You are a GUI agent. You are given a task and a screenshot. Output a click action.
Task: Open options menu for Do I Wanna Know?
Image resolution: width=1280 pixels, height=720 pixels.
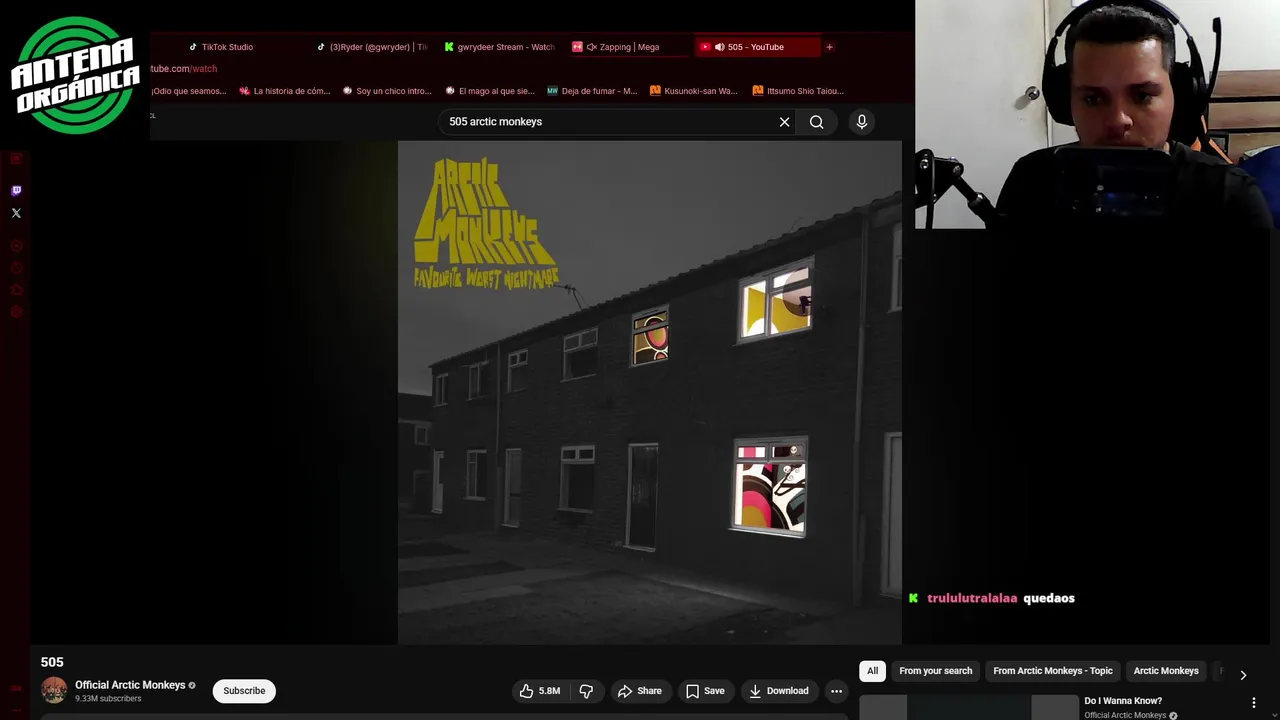1254,703
